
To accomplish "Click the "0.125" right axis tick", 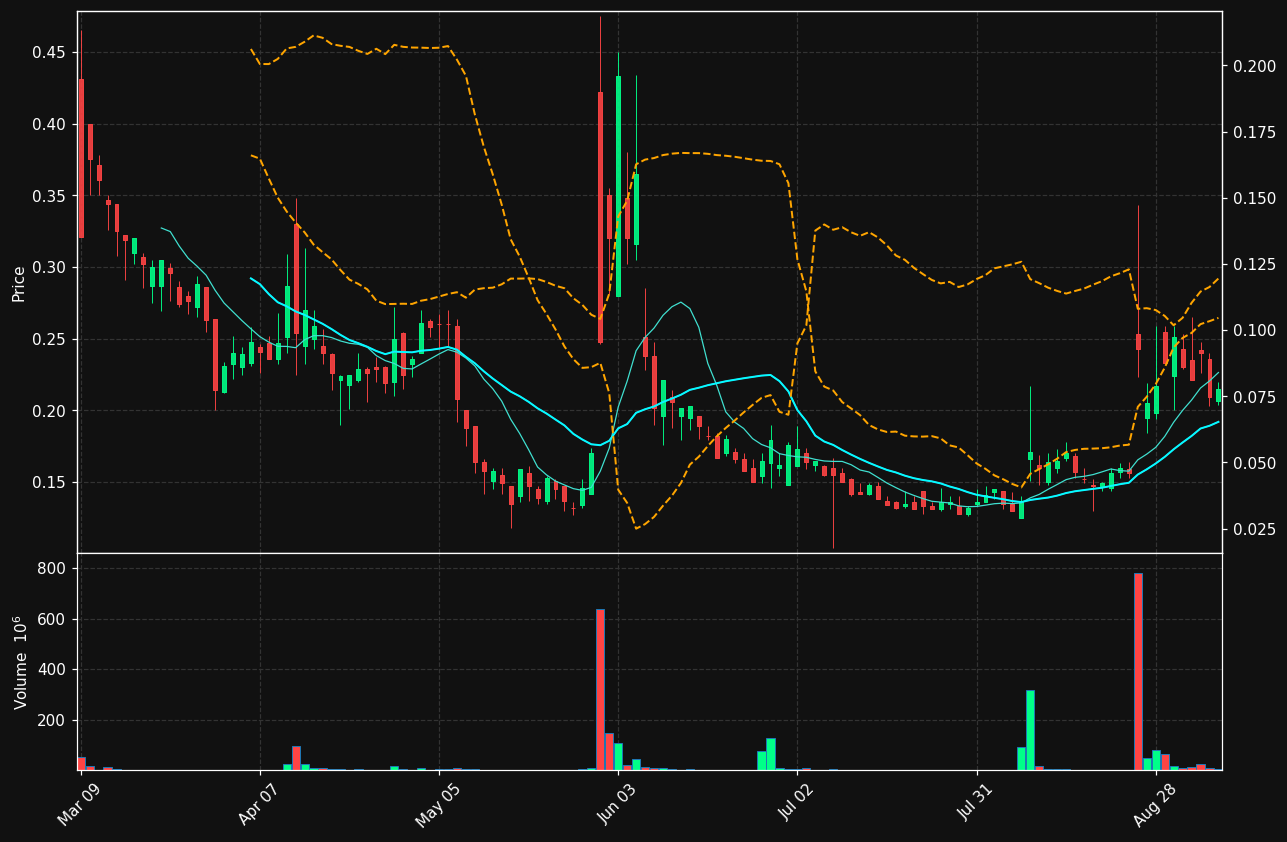I will click(1254, 264).
